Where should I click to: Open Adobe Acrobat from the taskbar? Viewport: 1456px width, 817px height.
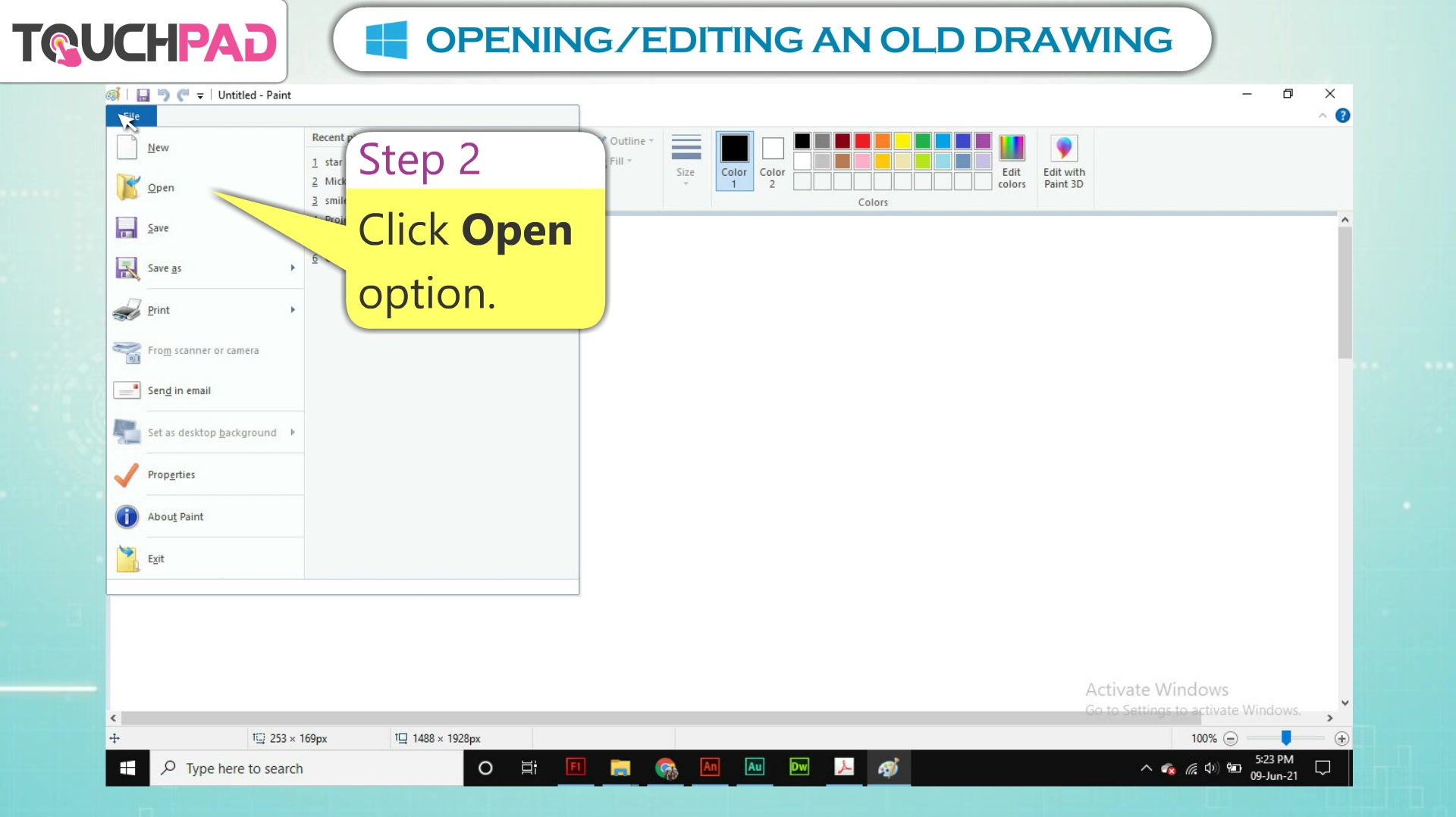point(844,767)
